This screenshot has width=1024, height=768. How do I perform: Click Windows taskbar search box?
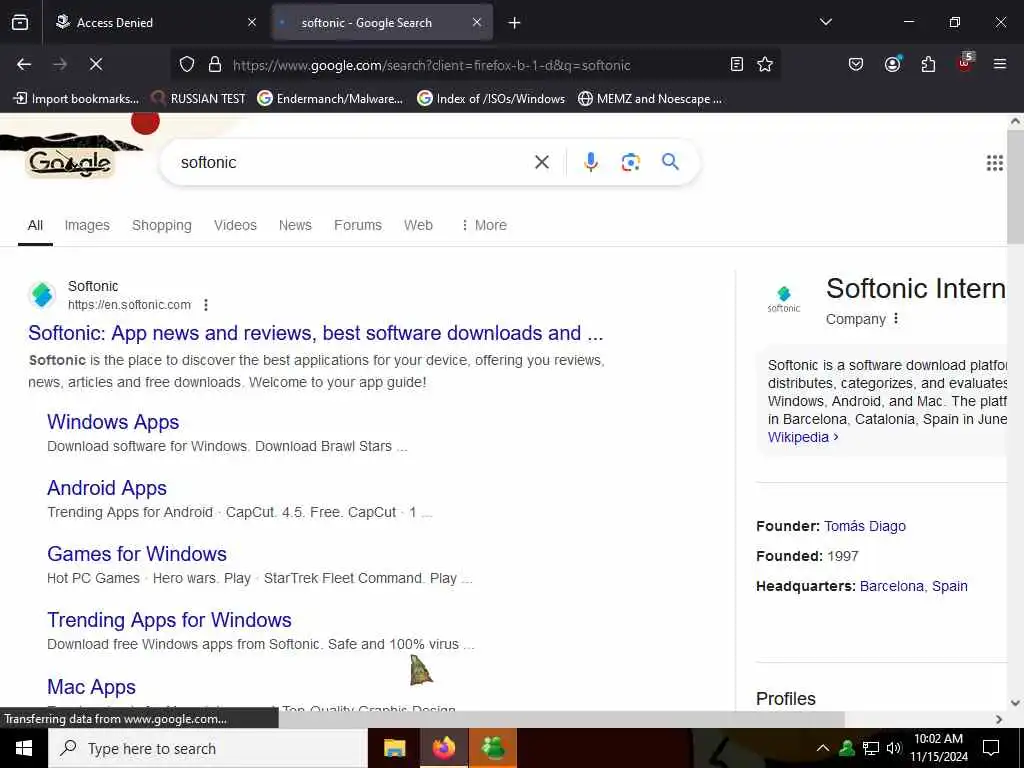point(208,748)
